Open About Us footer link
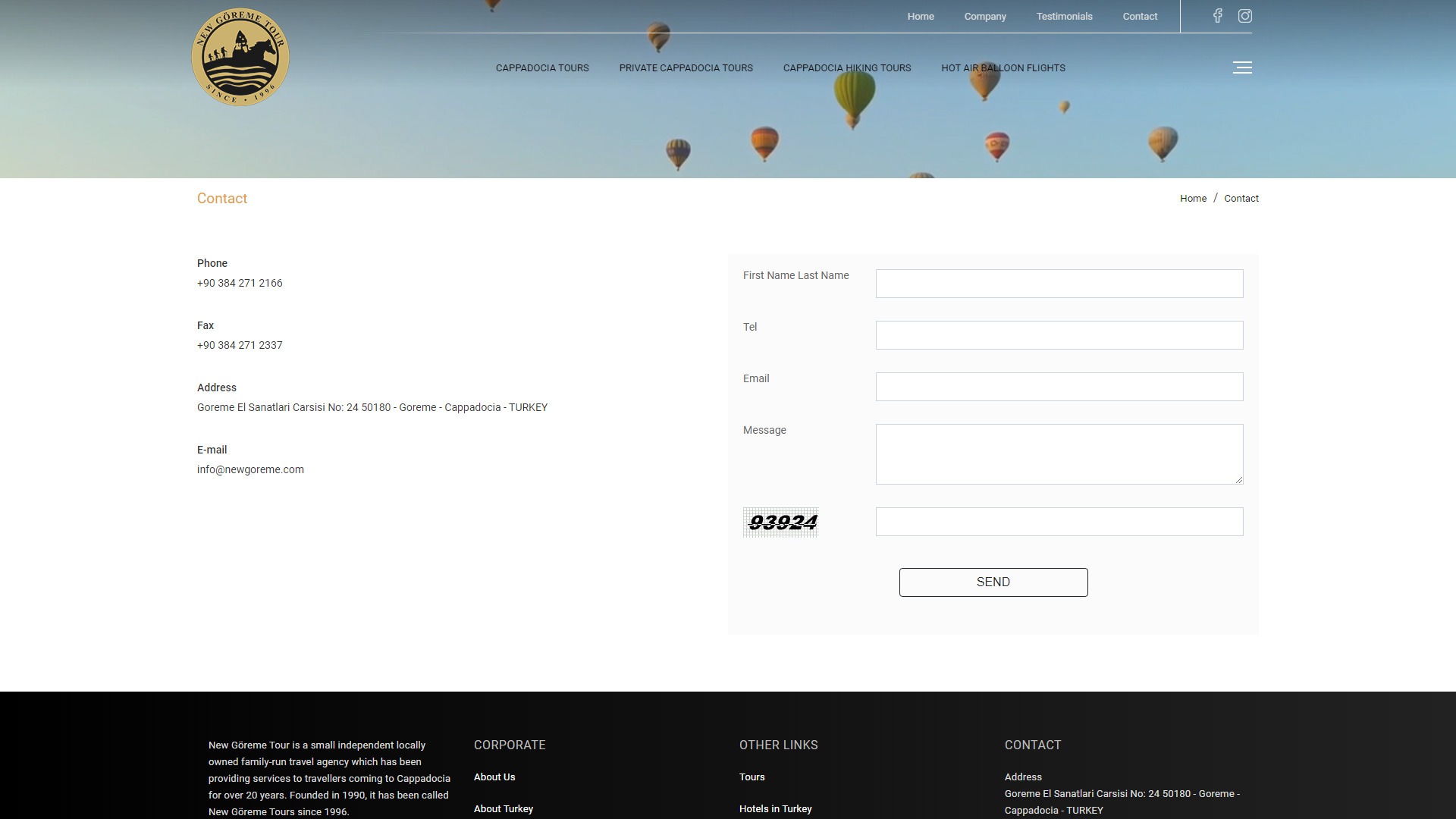 (494, 777)
